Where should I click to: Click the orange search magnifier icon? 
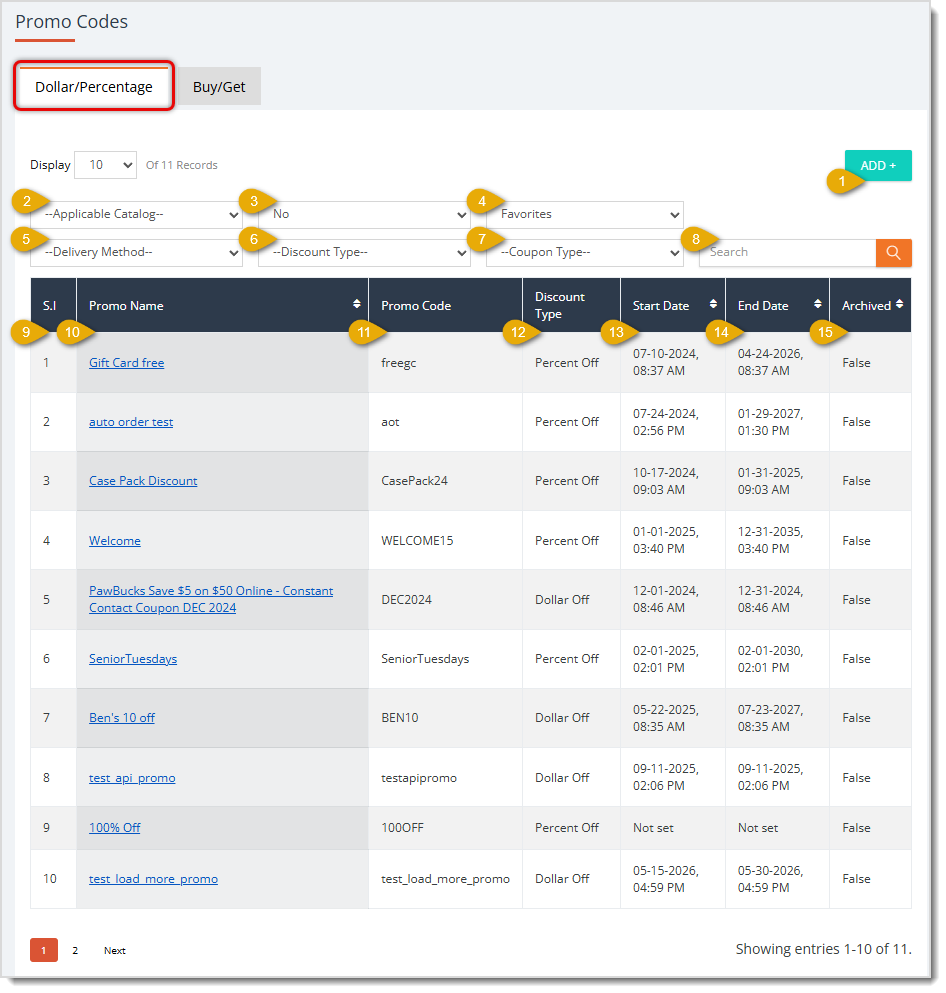[x=893, y=253]
